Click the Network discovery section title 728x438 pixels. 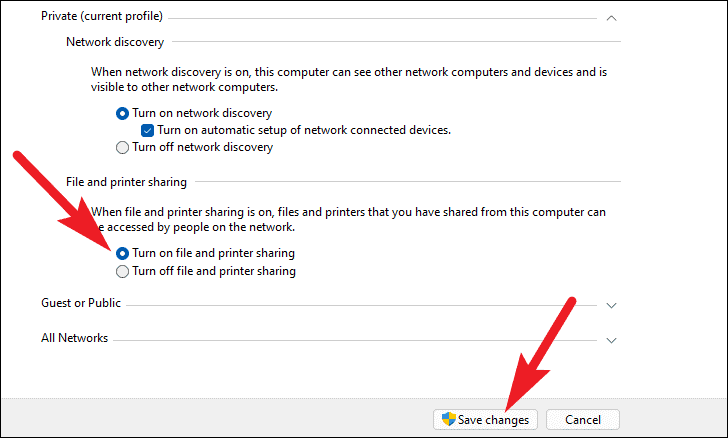click(115, 42)
